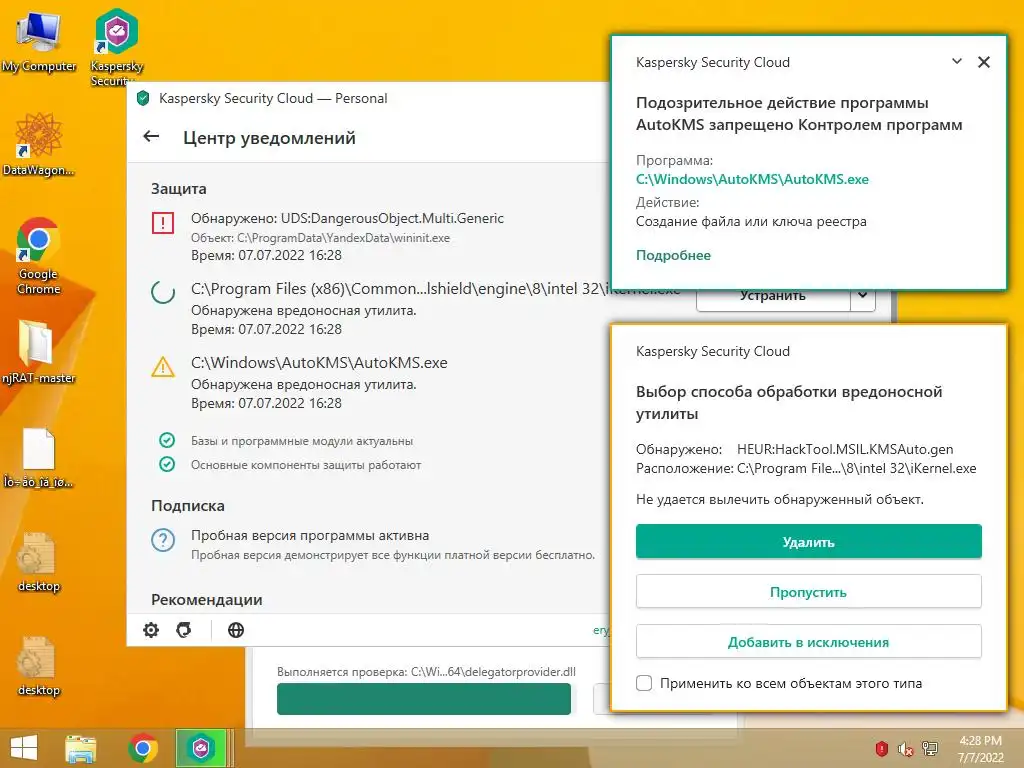Click the 'Рекомендации' section heading
The image size is (1024, 768).
click(206, 600)
